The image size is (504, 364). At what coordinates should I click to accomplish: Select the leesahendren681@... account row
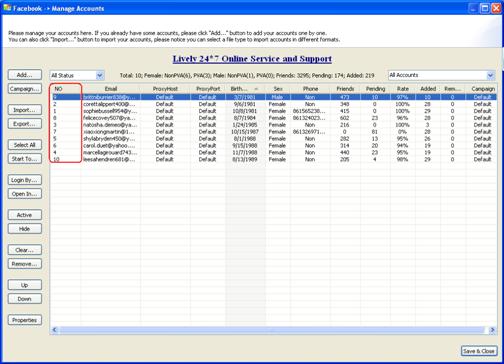(x=273, y=159)
